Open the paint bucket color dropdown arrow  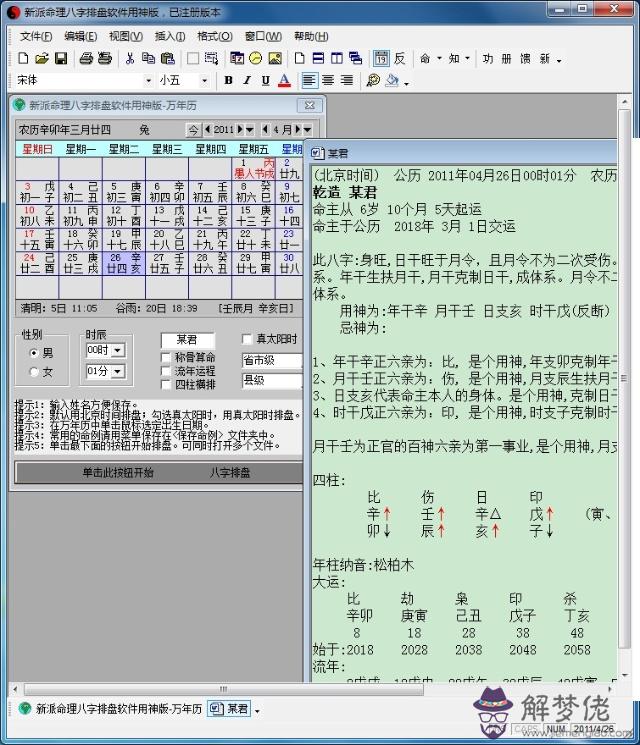pos(406,84)
